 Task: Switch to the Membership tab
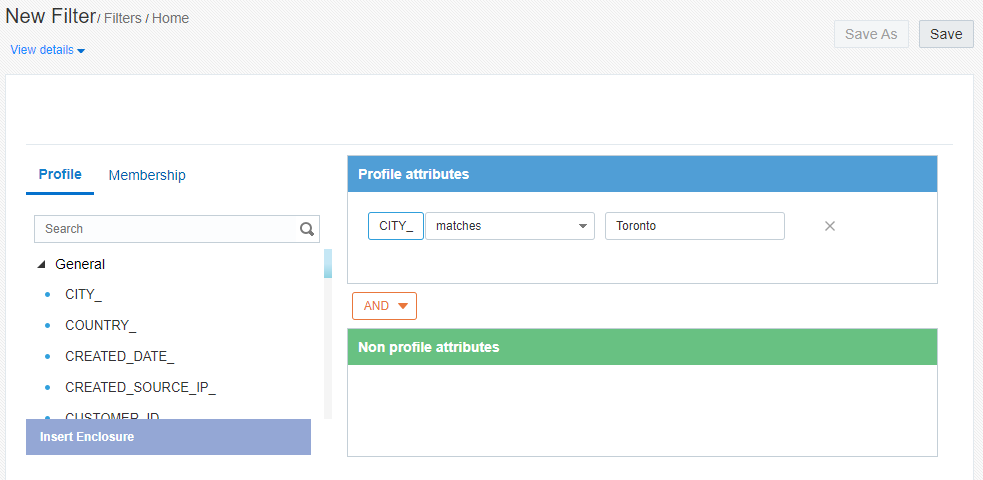[x=147, y=175]
